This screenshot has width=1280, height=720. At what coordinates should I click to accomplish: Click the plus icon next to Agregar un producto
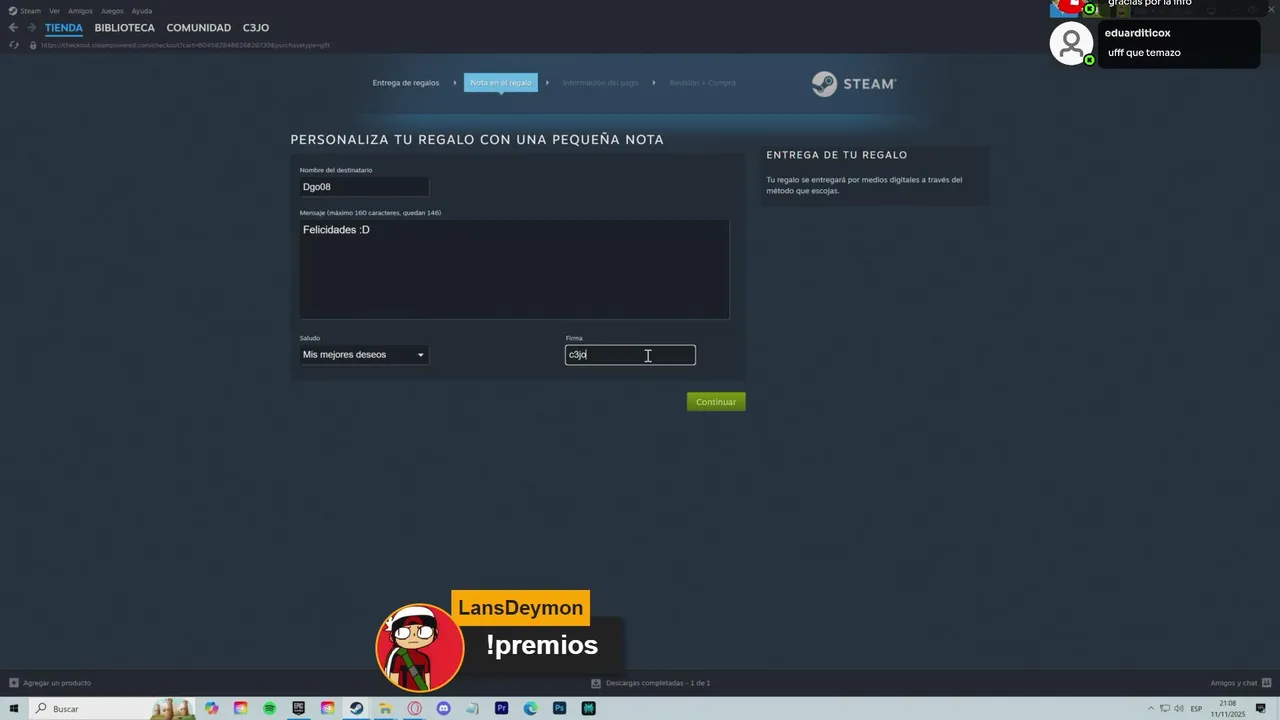(x=14, y=683)
